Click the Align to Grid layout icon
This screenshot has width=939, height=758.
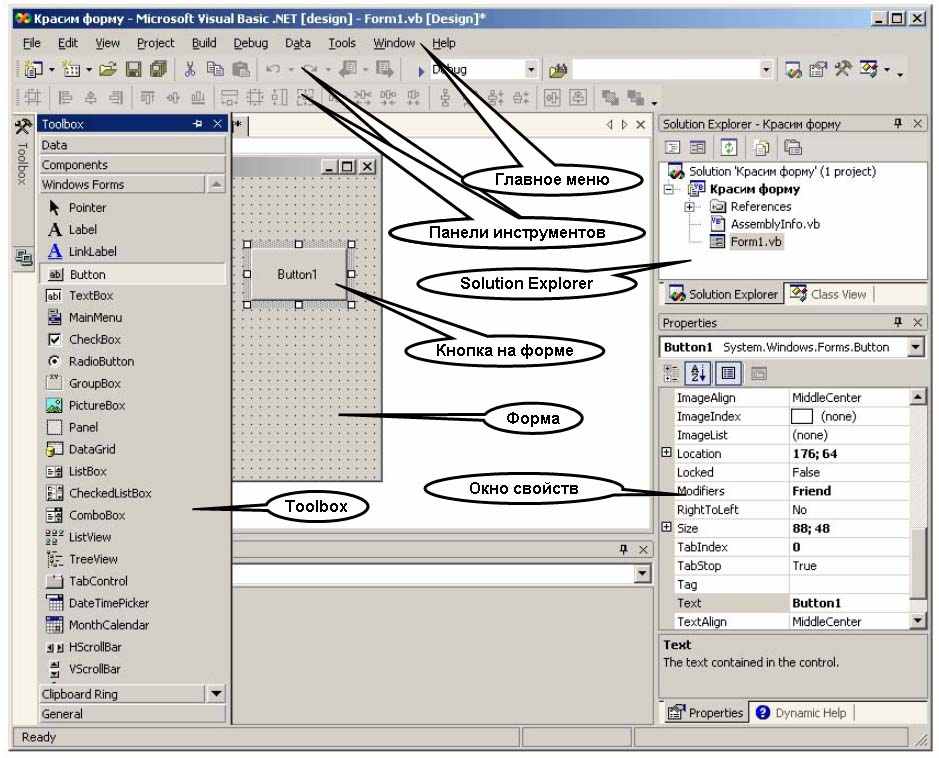[33, 97]
